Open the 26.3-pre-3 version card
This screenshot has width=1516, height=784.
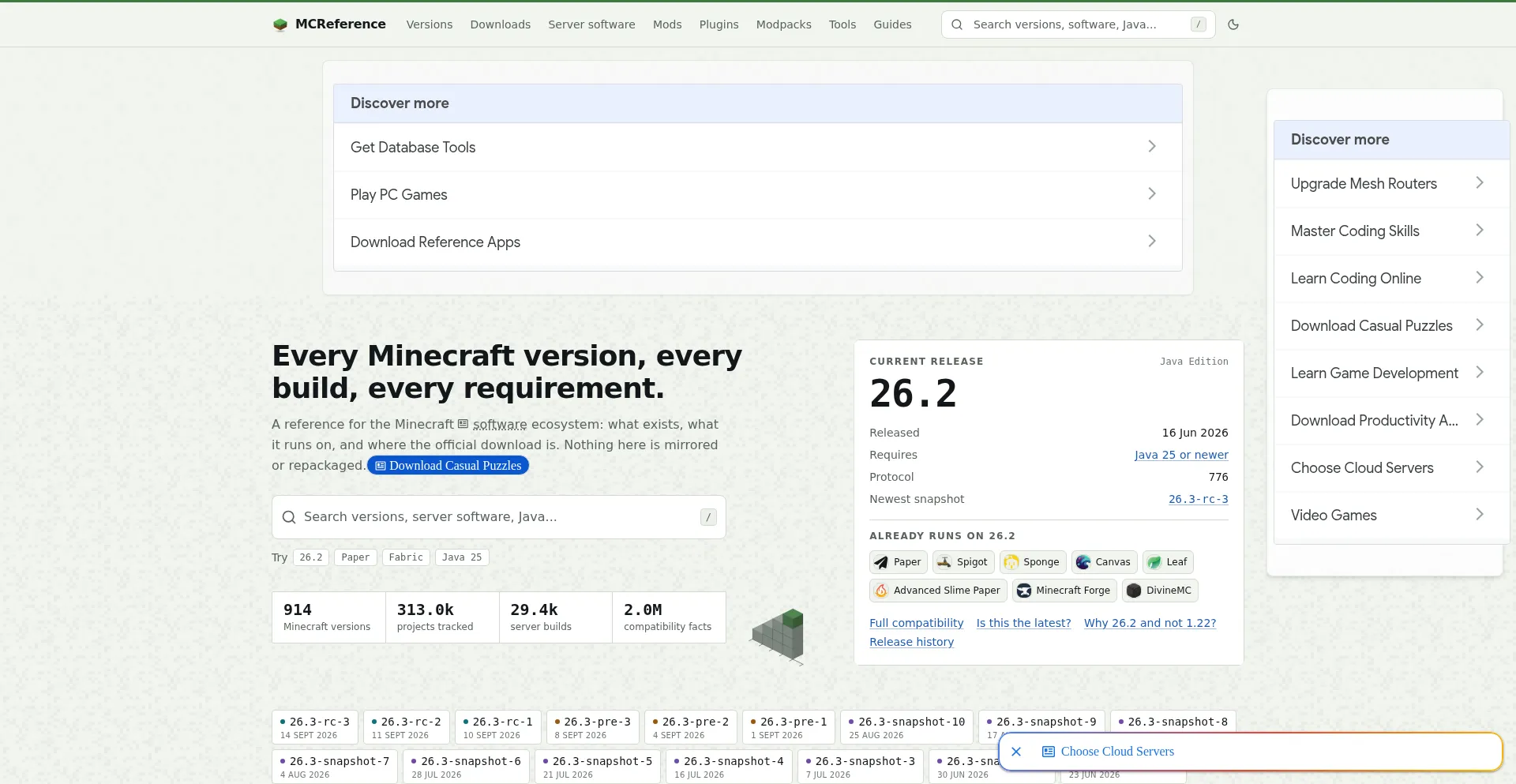(593, 727)
